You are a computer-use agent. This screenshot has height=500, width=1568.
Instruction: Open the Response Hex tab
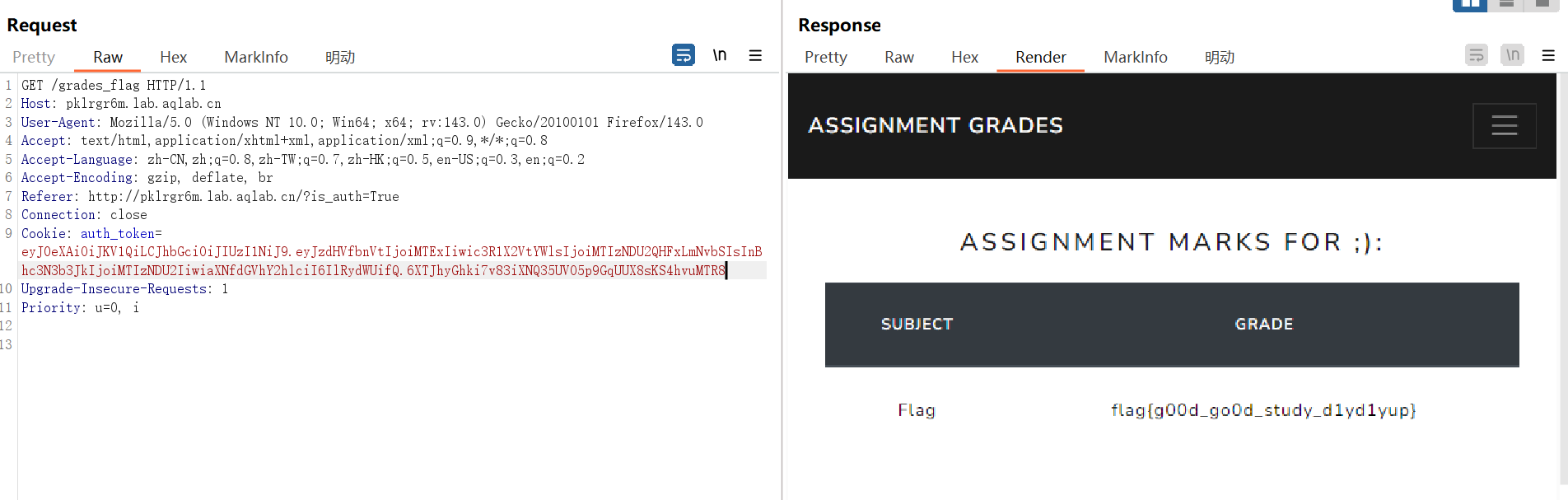[964, 57]
